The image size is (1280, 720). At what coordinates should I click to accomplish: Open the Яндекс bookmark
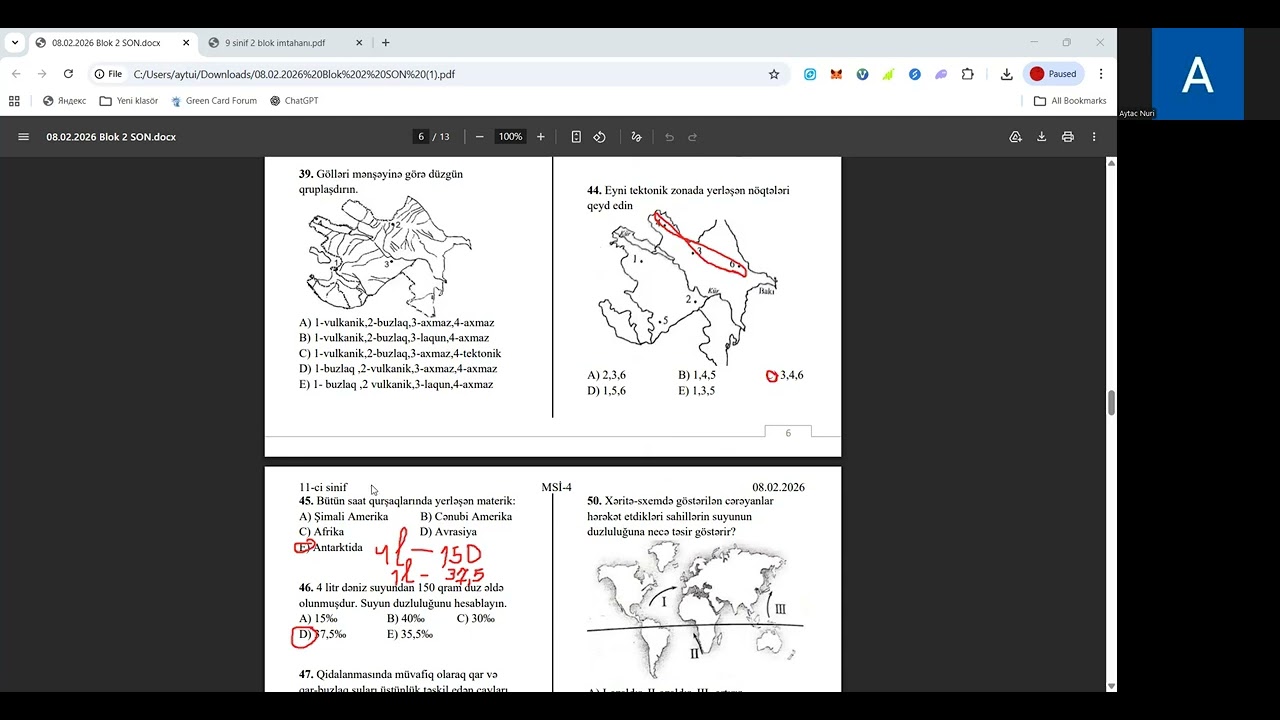point(64,101)
